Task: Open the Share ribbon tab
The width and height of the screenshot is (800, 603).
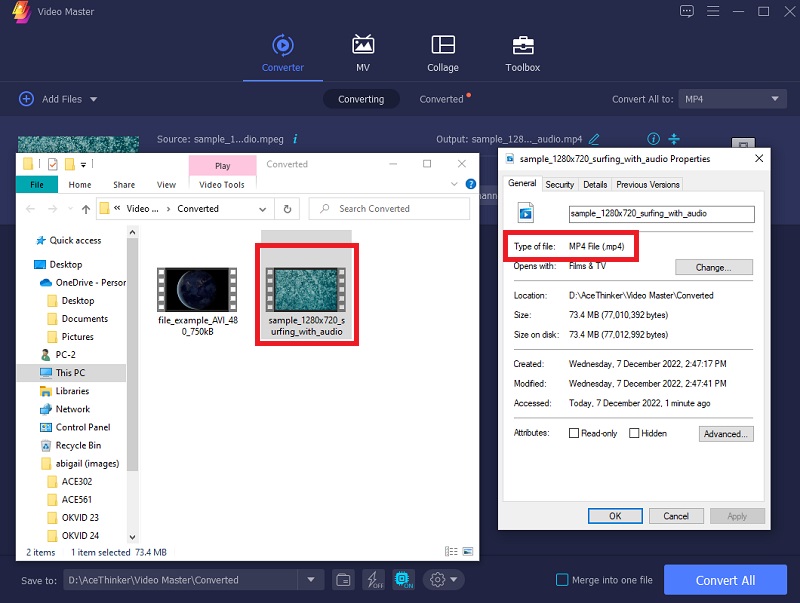Action: tap(124, 185)
